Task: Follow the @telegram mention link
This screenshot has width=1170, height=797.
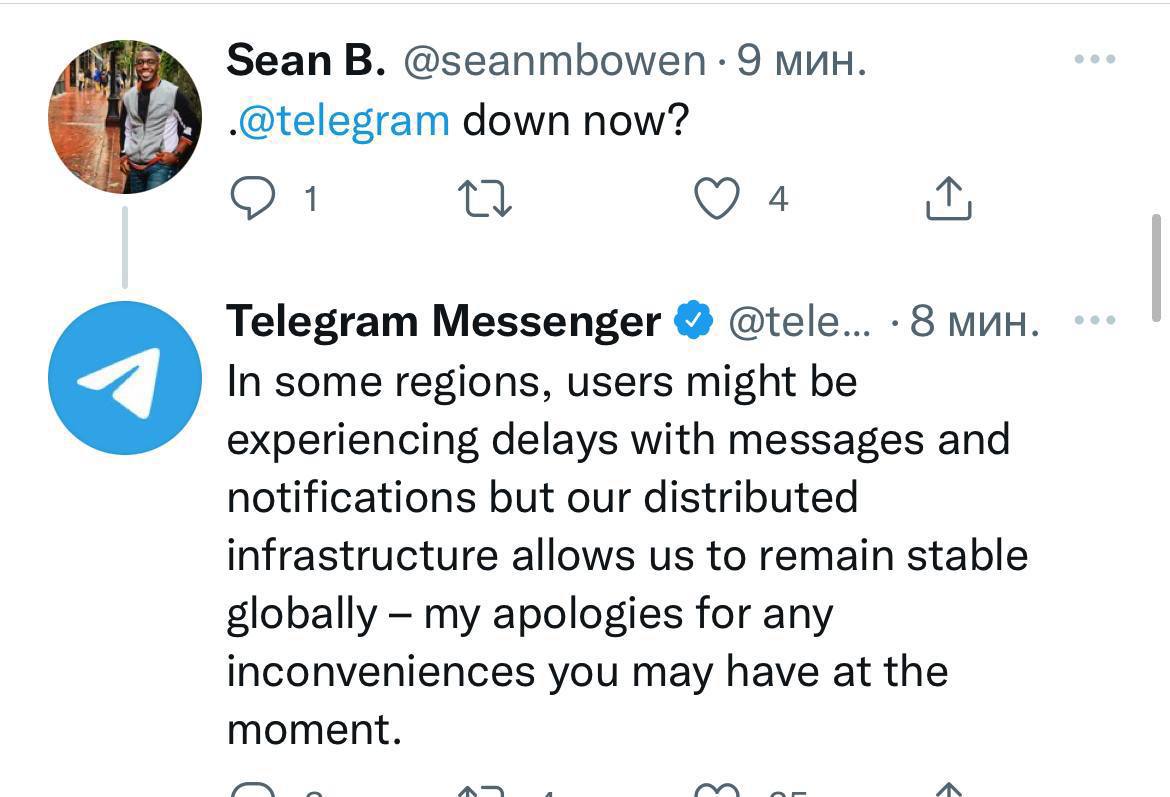Action: [x=342, y=120]
